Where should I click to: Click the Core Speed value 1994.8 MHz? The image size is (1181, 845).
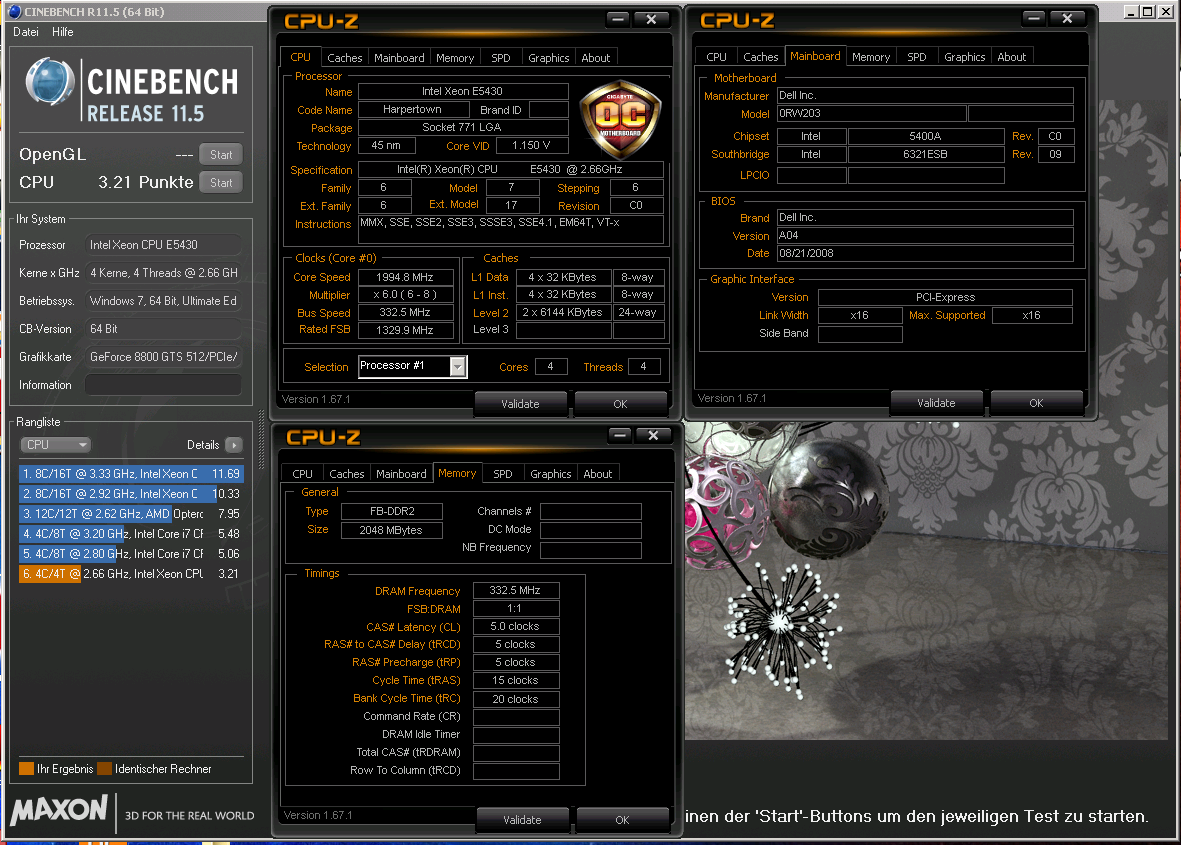(x=405, y=277)
